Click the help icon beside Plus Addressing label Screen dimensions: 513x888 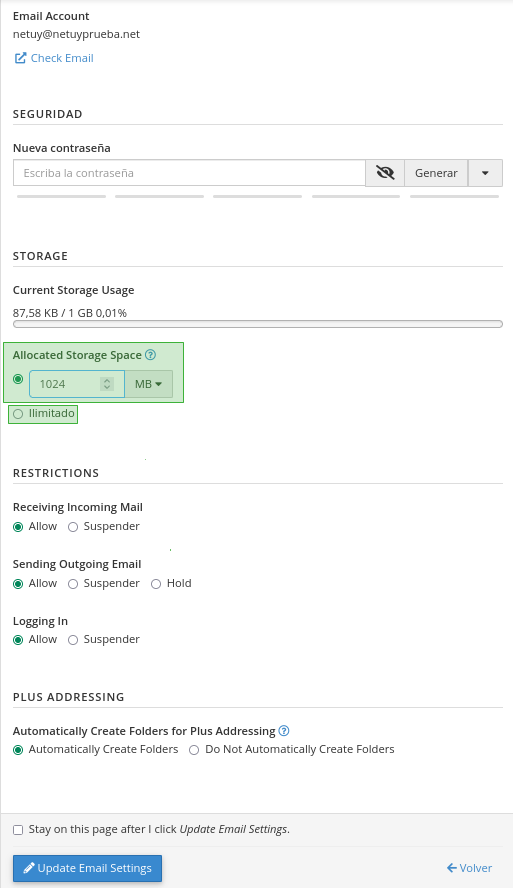[284, 731]
